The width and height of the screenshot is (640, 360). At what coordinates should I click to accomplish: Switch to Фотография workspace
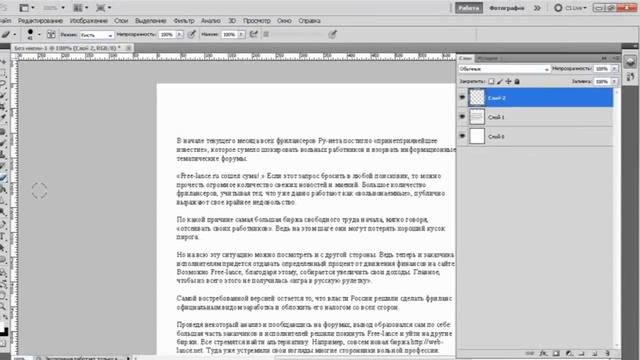(x=507, y=8)
